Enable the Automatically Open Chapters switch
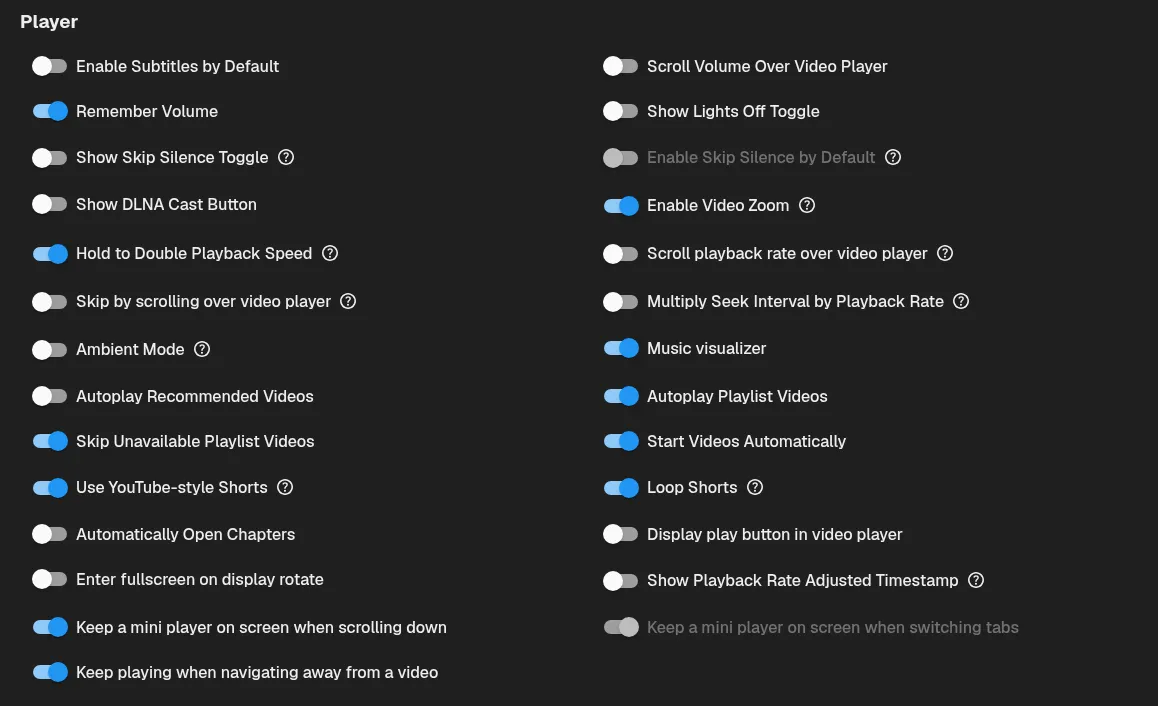This screenshot has height=706, width=1158. [x=49, y=535]
